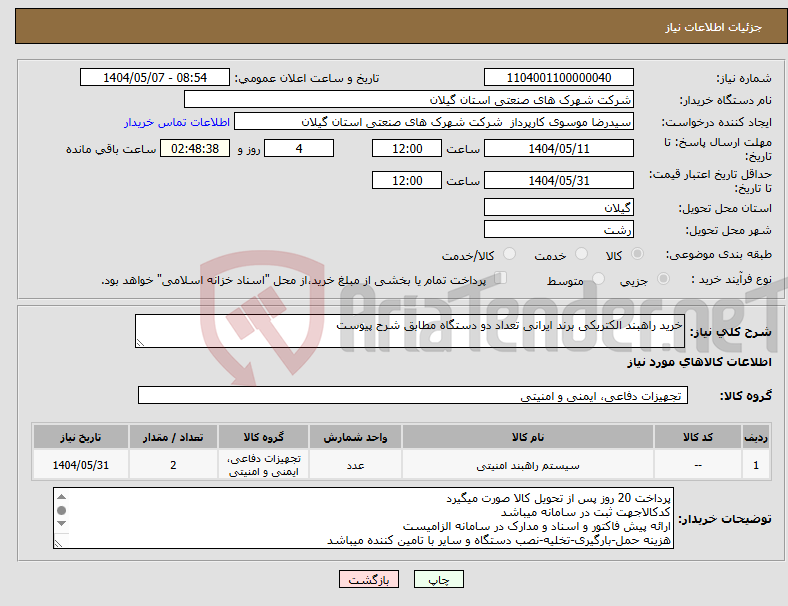Screen dimensions: 788x606
Task: Click the response deadline date 1404/05/11
Action: 558,148
